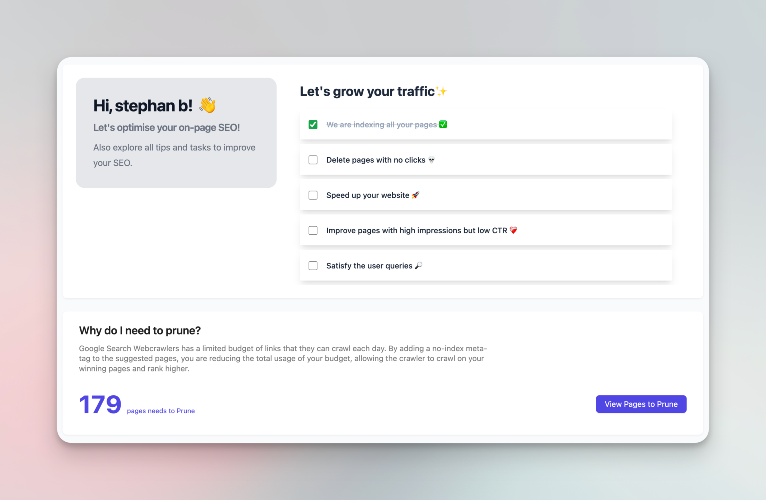
Task: Click the 'pages needs to Prune' link text
Action: tap(161, 410)
